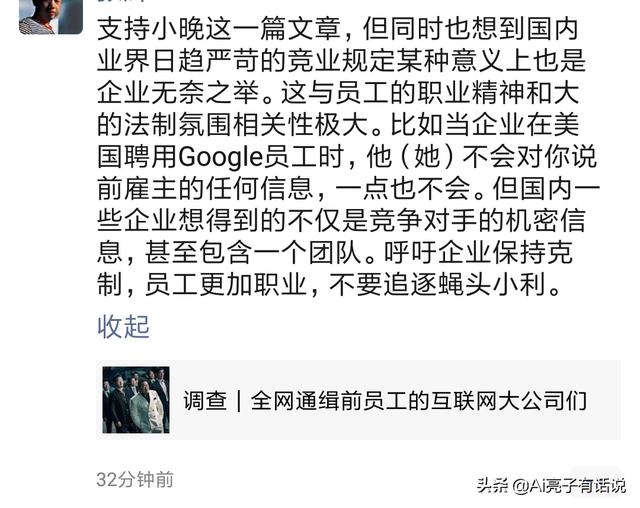Click the 调查 label in the article card
This screenshot has width=640, height=508.
pyautogui.click(x=205, y=400)
